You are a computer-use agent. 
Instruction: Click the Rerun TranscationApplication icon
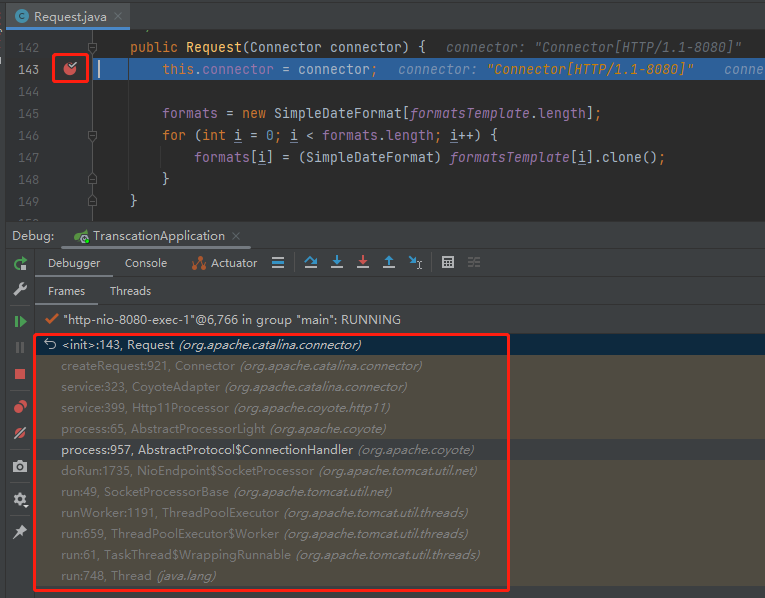pos(20,264)
